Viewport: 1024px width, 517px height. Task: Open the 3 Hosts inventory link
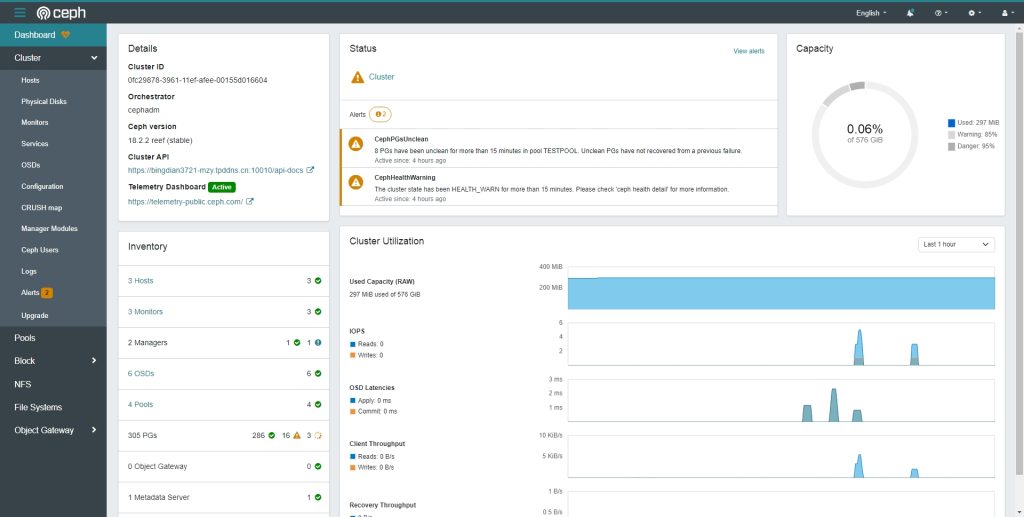click(140, 281)
